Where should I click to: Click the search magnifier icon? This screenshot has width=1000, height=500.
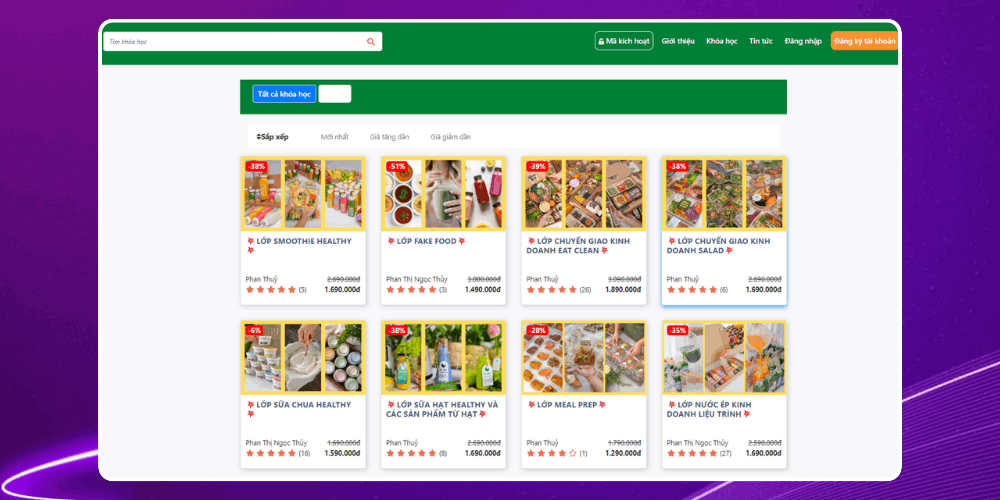coord(371,42)
